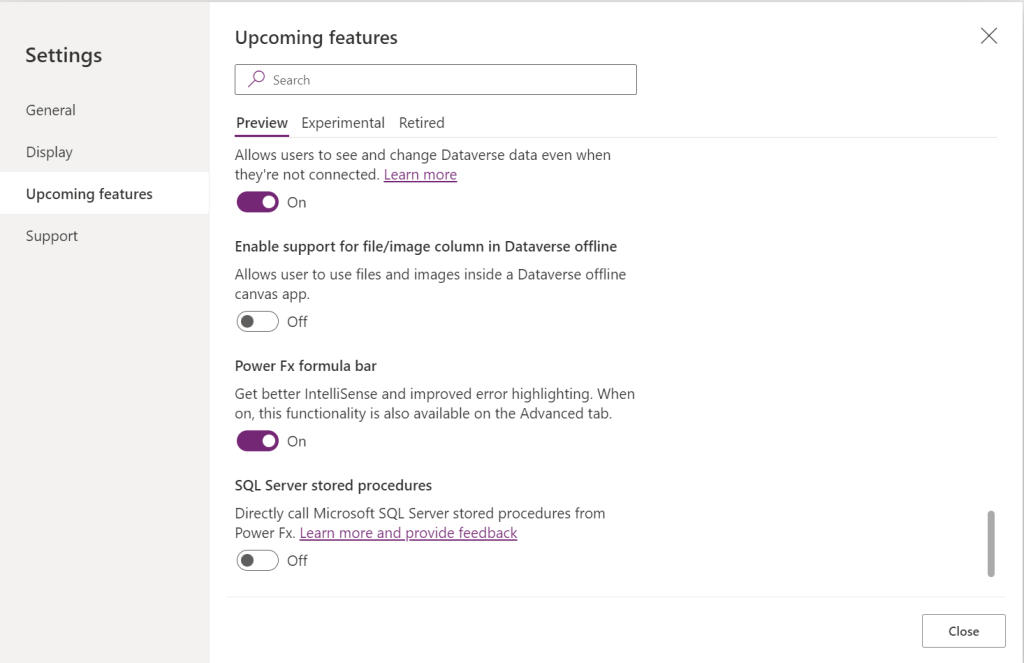Open Learn more link for offline Dataverse
Viewport: 1024px width, 663px height.
(x=421, y=174)
